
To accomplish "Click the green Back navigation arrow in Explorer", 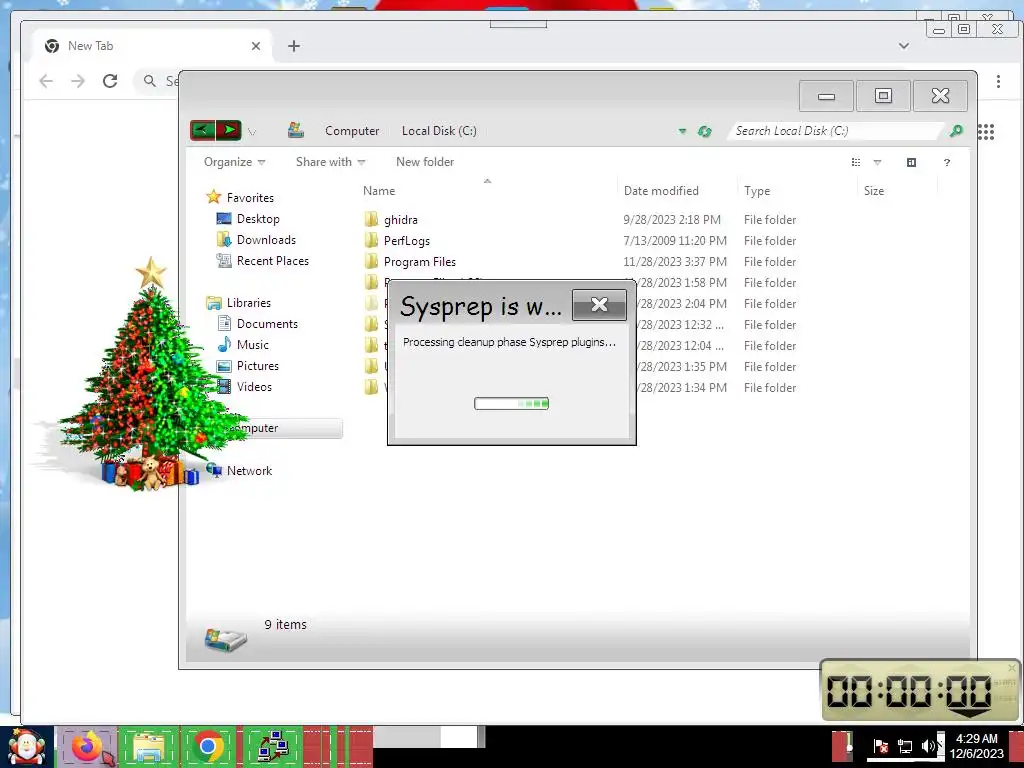I will coord(202,131).
